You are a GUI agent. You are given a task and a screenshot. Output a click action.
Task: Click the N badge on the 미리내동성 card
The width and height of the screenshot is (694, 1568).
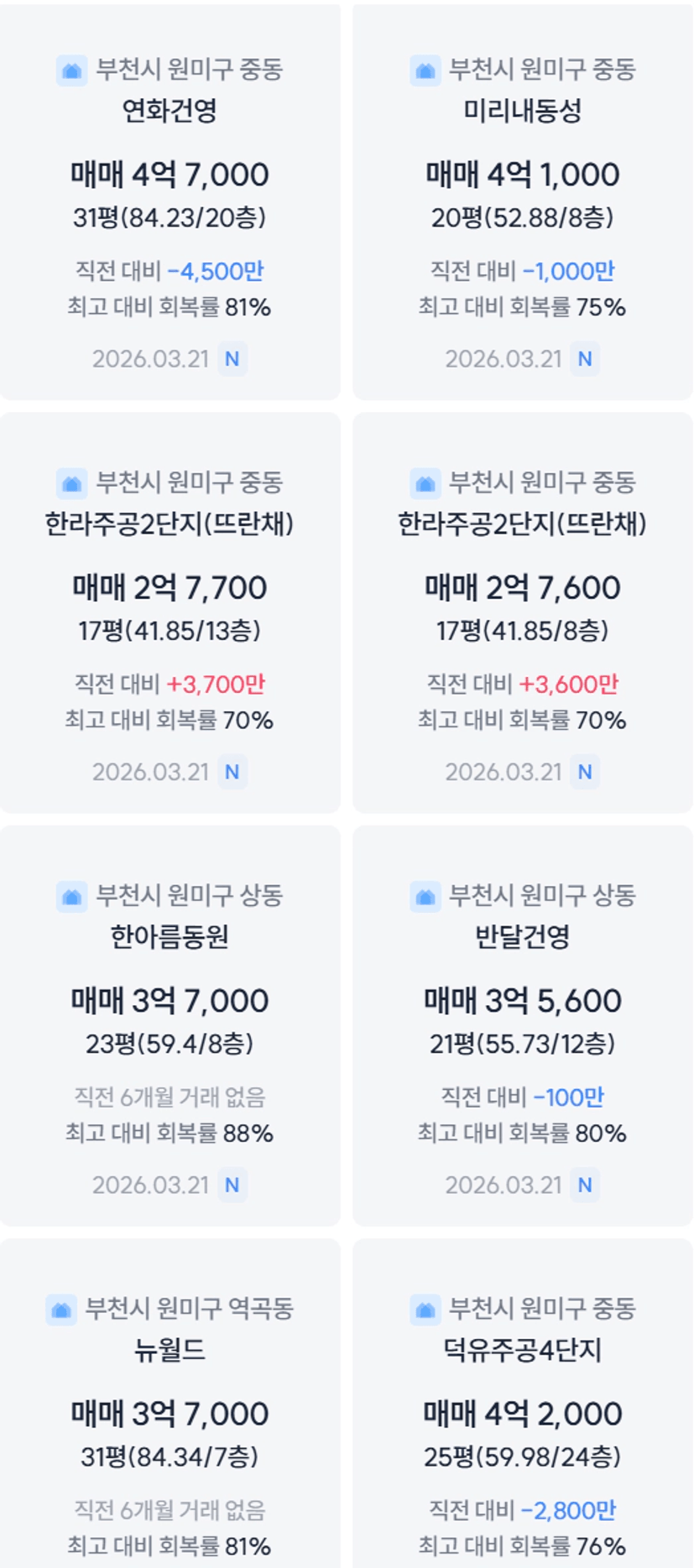tap(585, 359)
